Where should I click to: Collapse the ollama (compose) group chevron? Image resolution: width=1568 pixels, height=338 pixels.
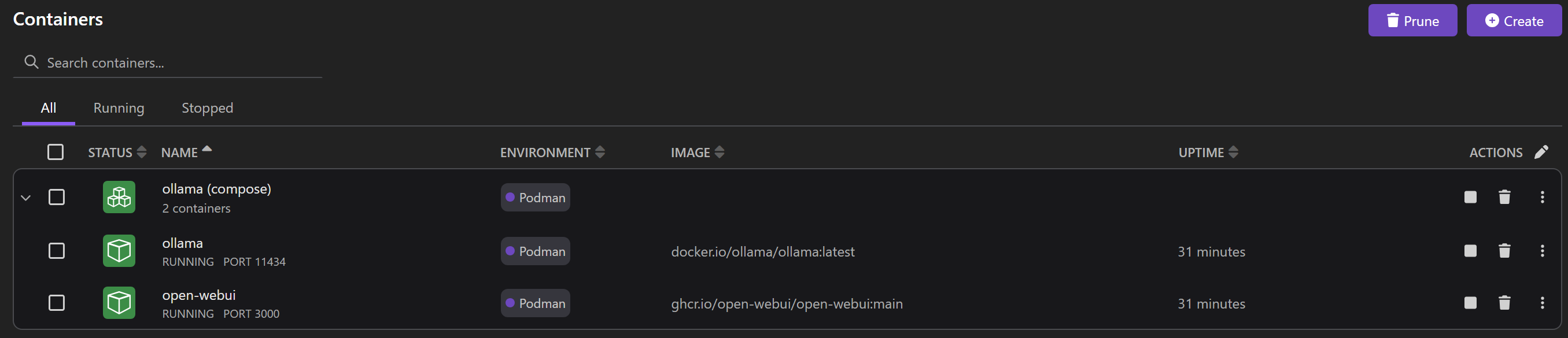[x=24, y=197]
